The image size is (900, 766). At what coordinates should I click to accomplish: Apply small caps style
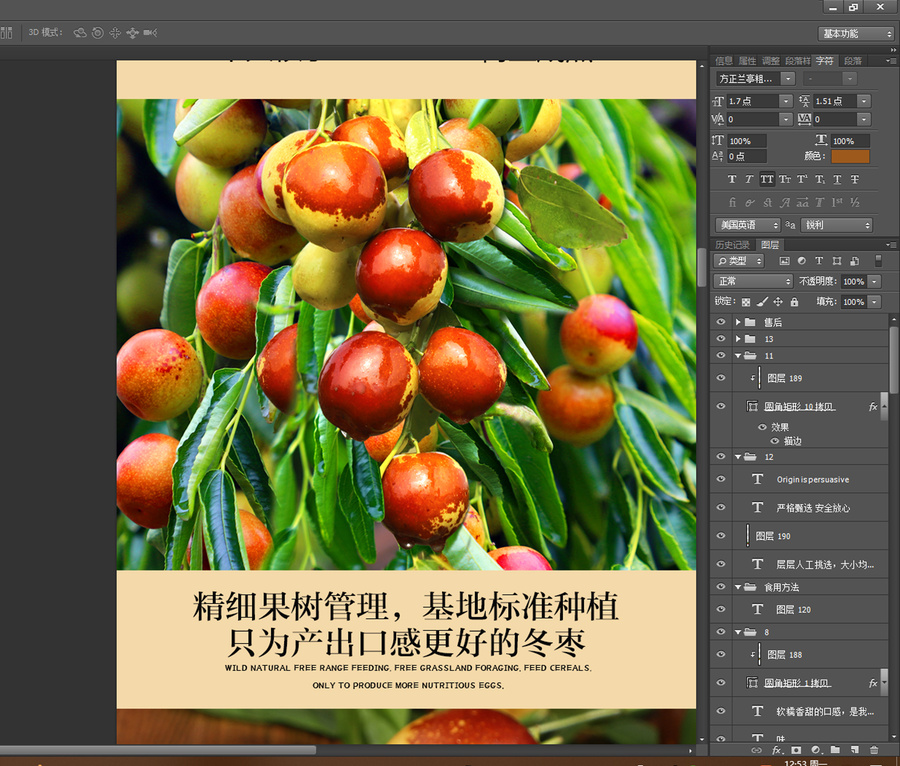click(x=785, y=179)
